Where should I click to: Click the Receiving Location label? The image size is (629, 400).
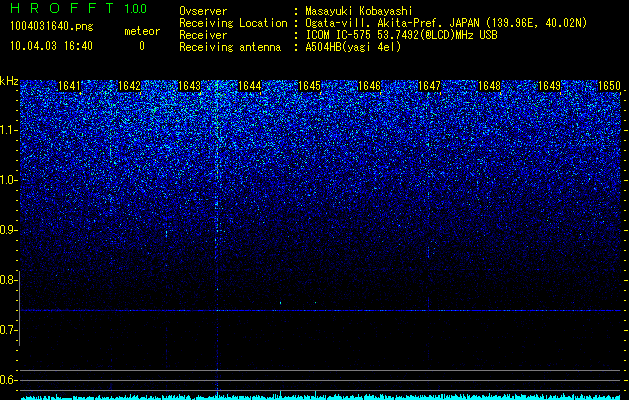coord(233,23)
